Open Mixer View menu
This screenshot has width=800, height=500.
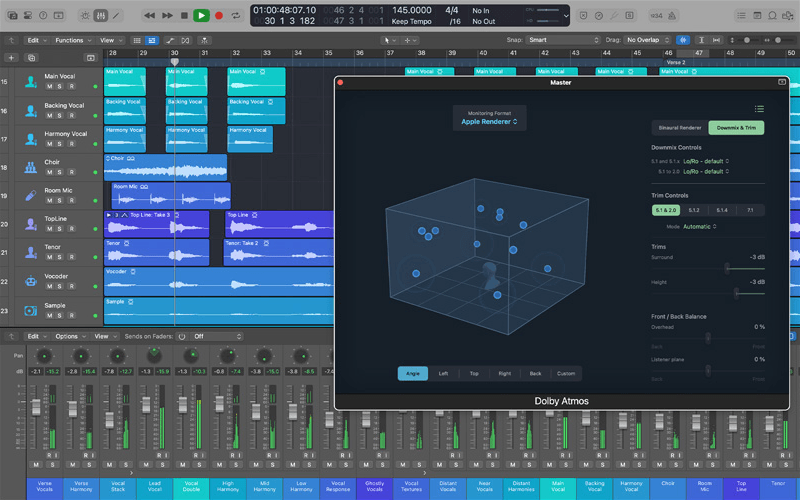(106, 336)
